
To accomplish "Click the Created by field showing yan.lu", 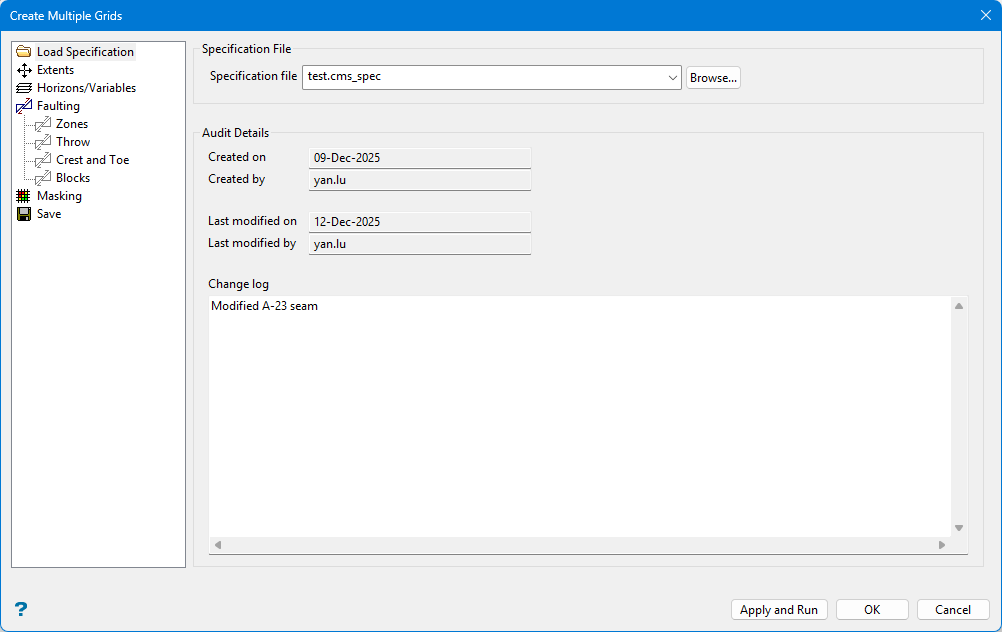I will (x=419, y=180).
